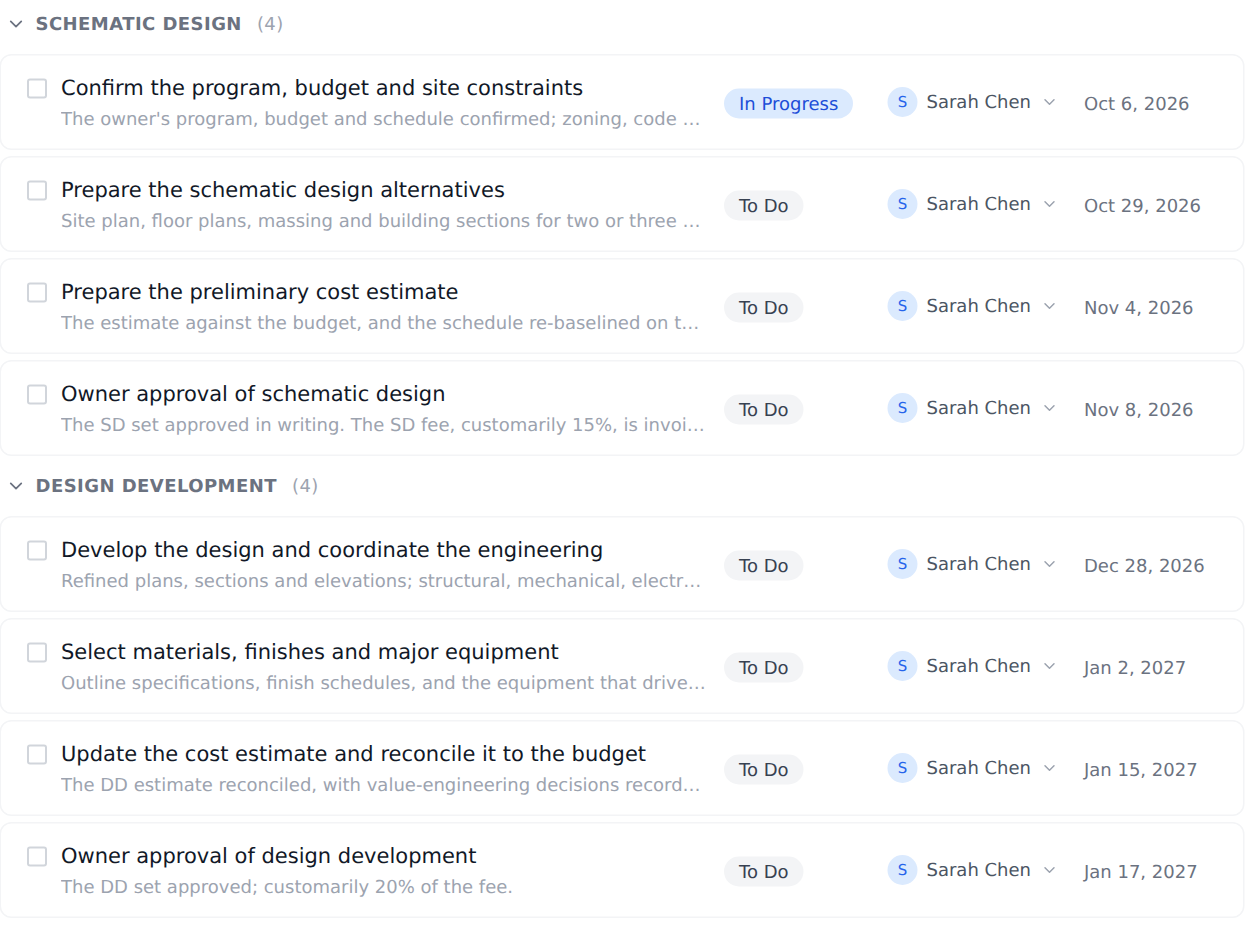
Task: Tick 'Select materials, finishes and major equipment' checkbox
Action: click(37, 652)
